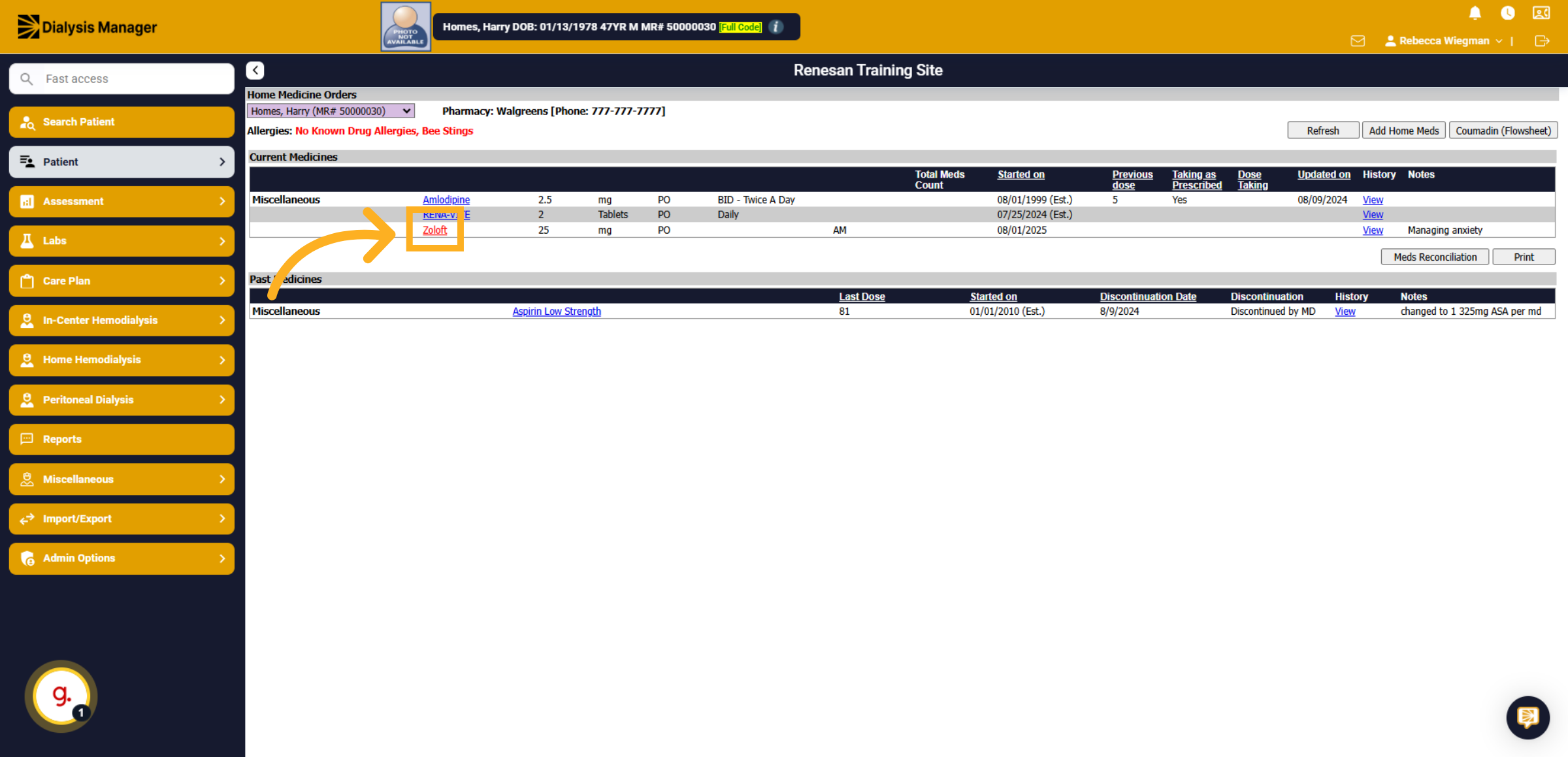Collapse sidebar with back arrow icon

[255, 71]
